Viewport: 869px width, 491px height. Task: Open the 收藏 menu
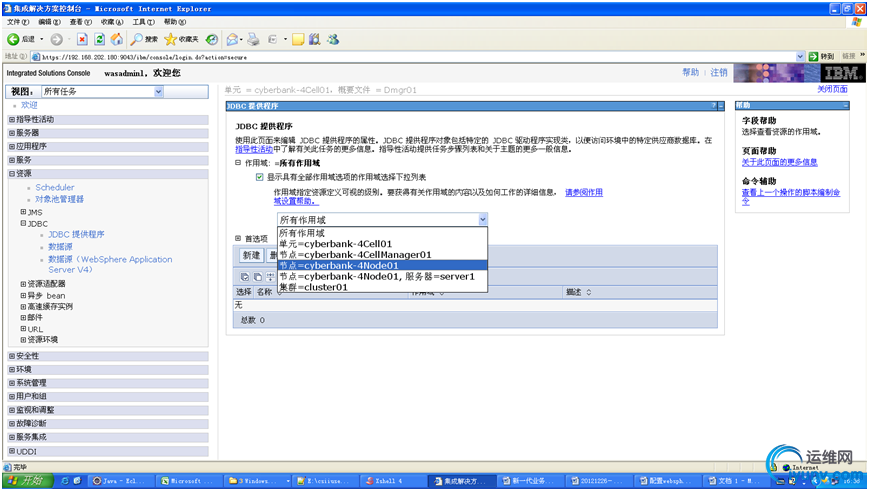tap(112, 22)
